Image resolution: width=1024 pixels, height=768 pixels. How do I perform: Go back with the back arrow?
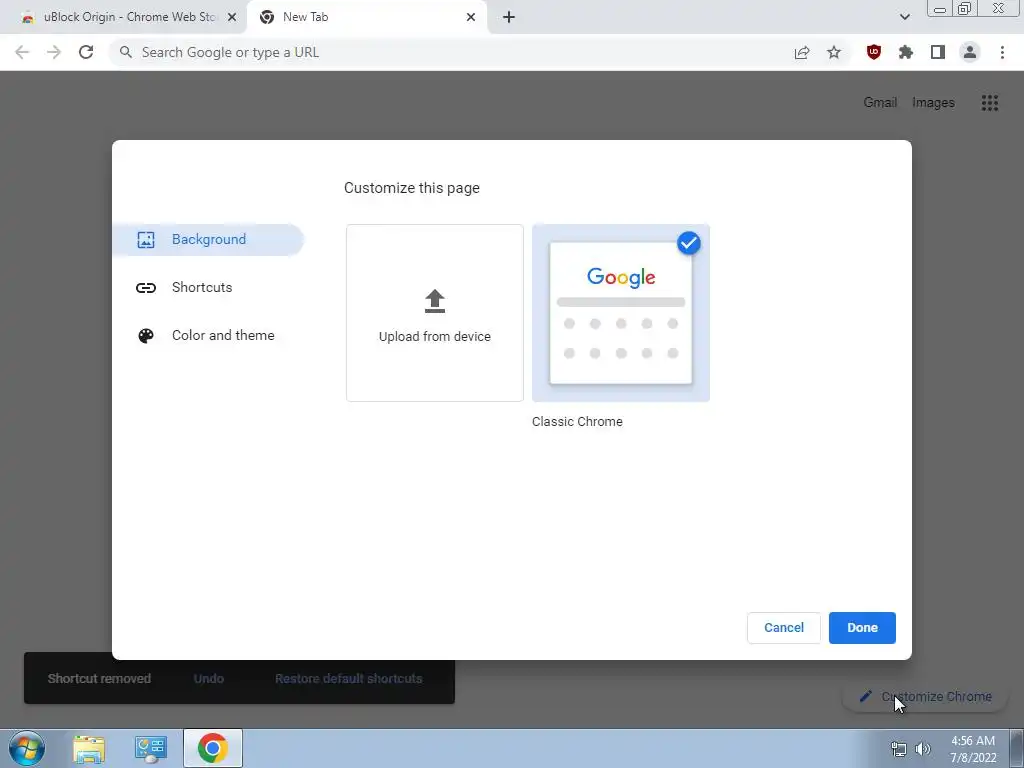coord(22,52)
